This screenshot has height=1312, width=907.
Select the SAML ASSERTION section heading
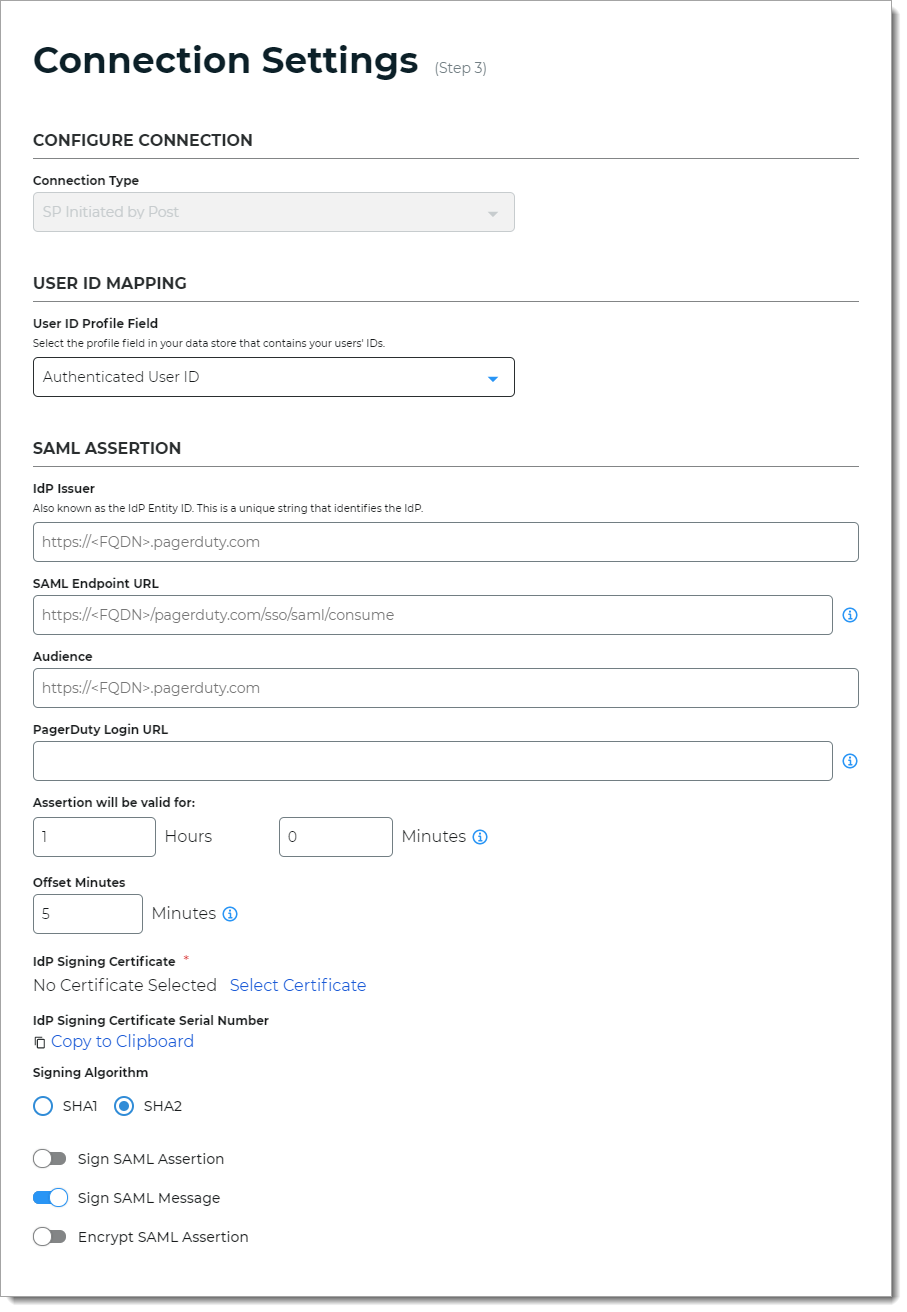point(106,448)
